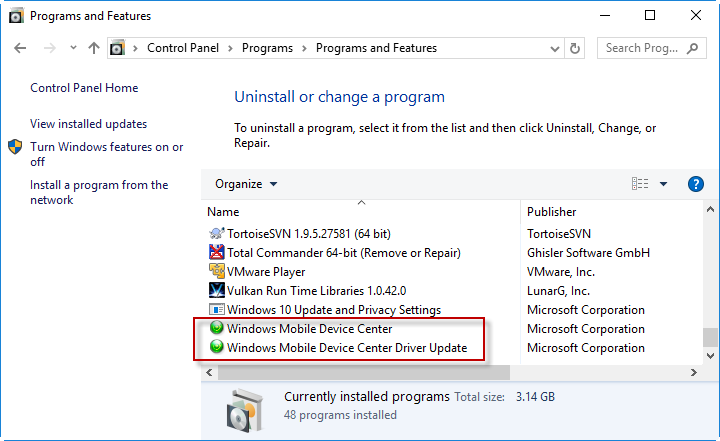Screen dimensions: 720x441
Task: Click the horizontal scrollbar right arrow
Action: tap(693, 373)
